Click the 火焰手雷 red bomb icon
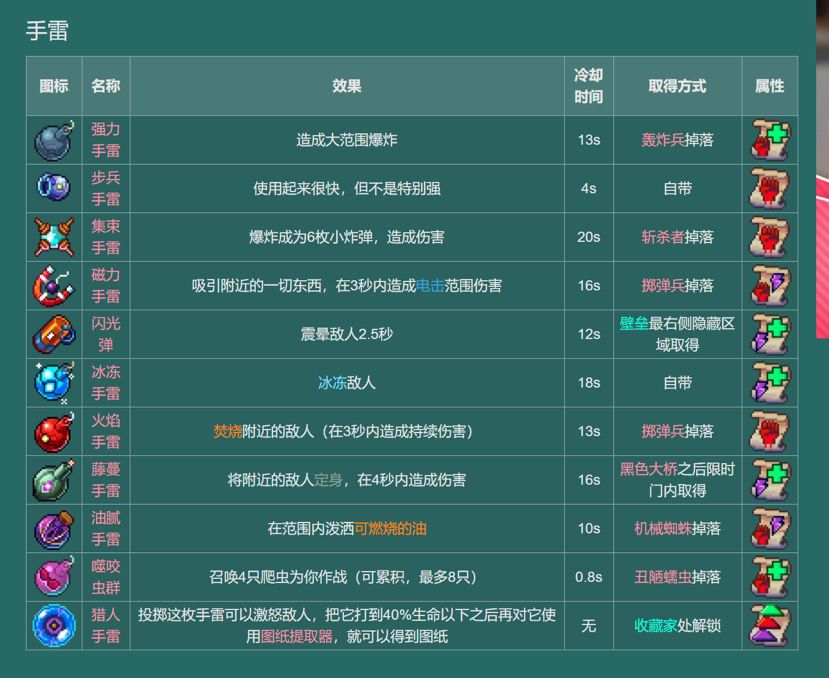This screenshot has height=678, width=829. [54, 432]
